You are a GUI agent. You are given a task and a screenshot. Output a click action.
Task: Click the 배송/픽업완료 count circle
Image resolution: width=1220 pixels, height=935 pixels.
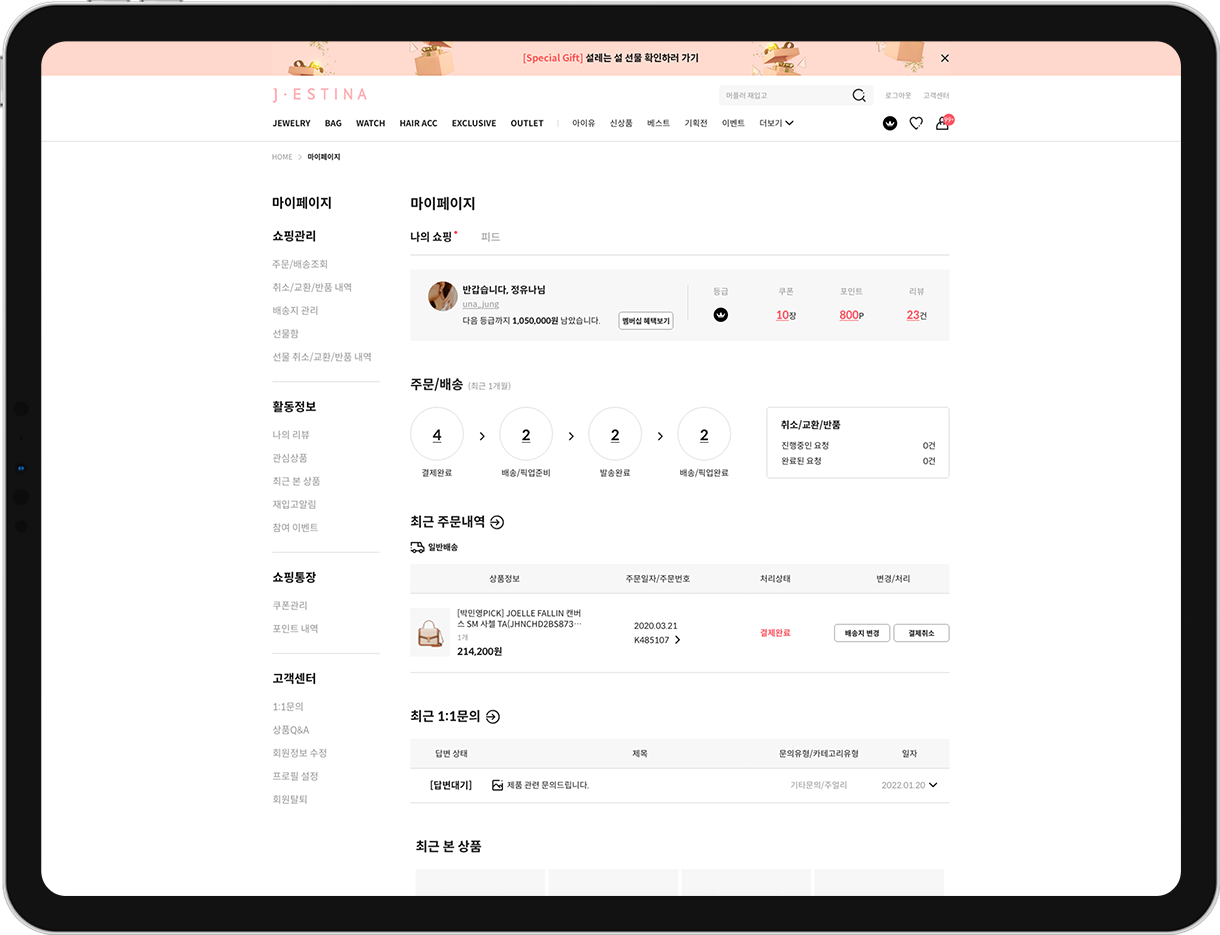pos(704,434)
